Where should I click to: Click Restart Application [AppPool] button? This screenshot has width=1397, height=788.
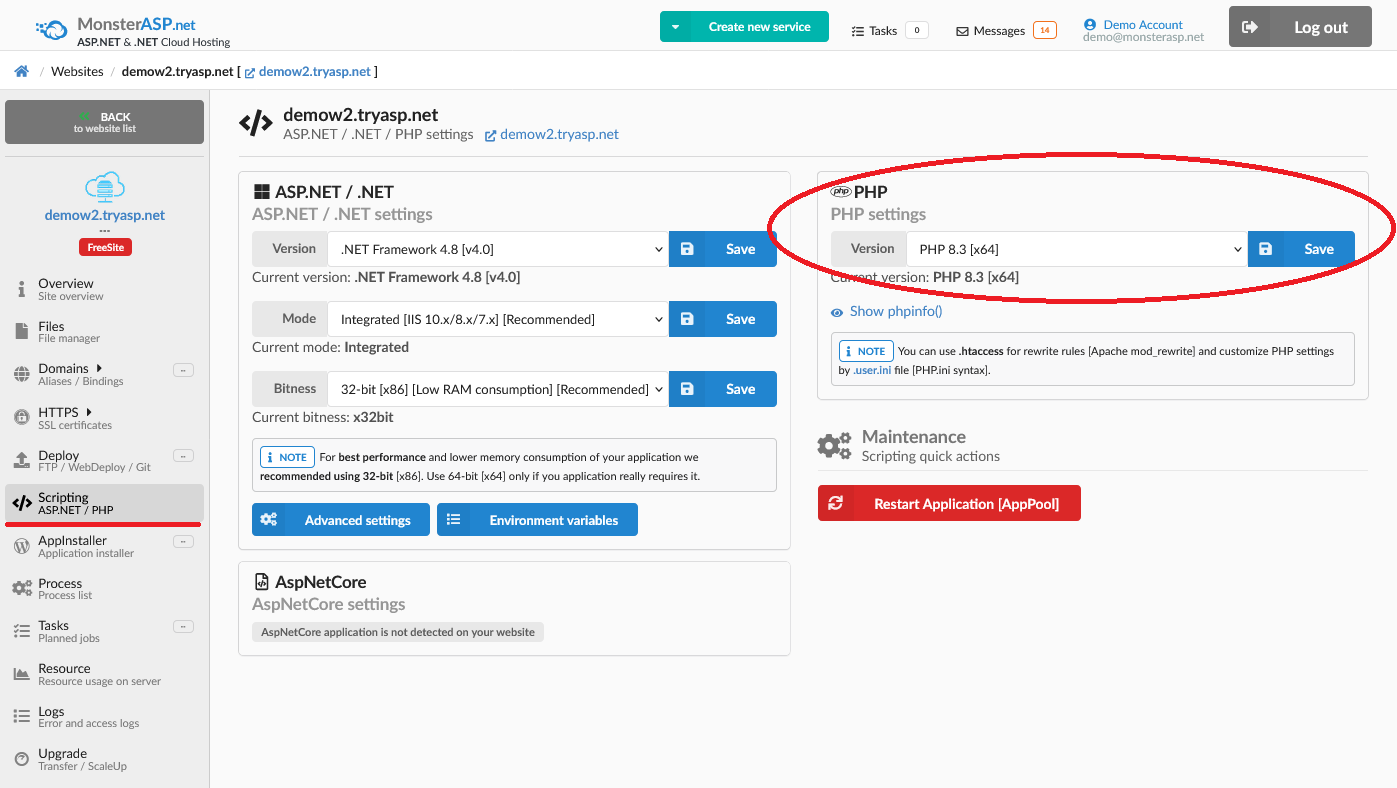pyautogui.click(x=949, y=504)
